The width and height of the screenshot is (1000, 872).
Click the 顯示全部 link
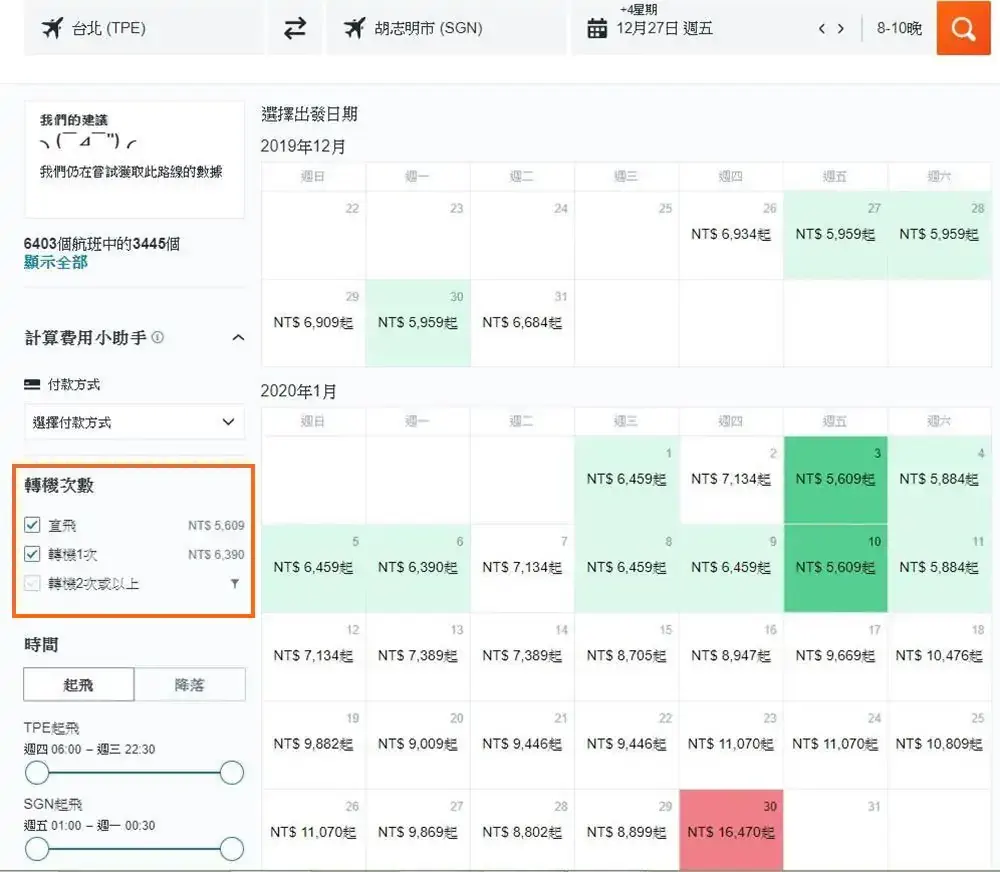pyautogui.click(x=56, y=262)
